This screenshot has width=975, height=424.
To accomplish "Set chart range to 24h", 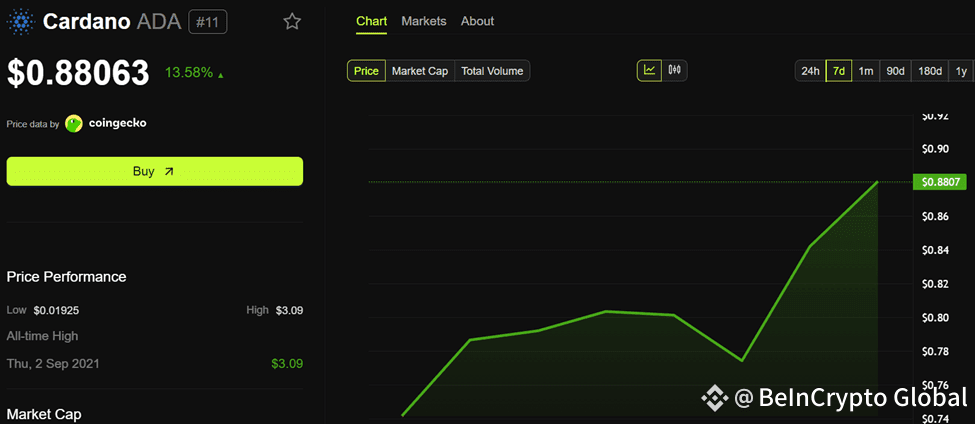I will tap(810, 71).
